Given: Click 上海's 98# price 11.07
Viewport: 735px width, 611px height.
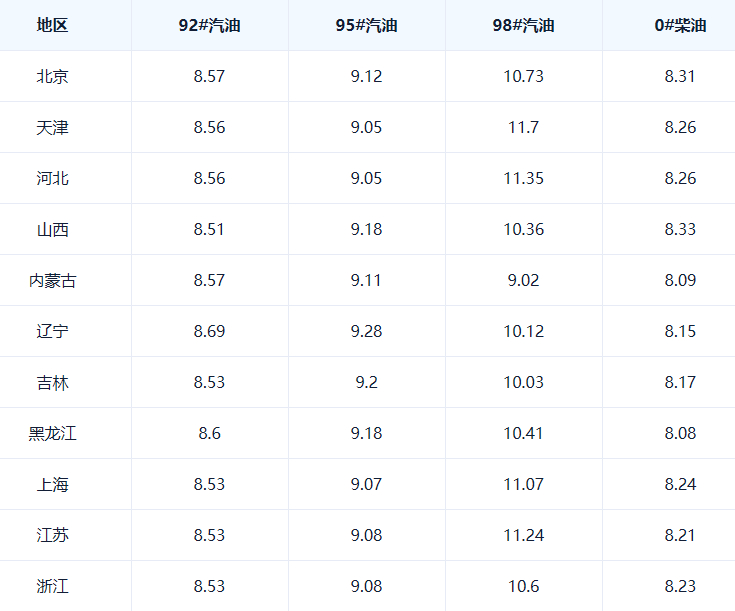Looking at the screenshot, I should pos(523,484).
